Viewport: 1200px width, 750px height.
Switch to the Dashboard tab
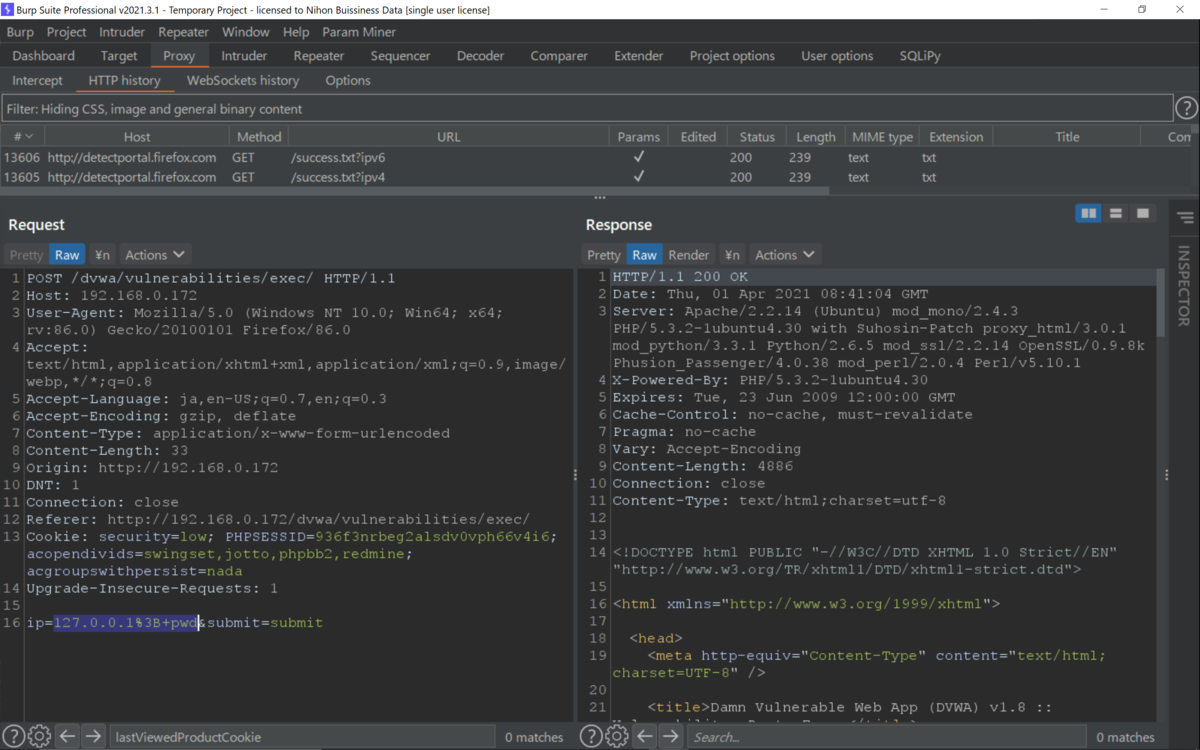[x=44, y=56]
